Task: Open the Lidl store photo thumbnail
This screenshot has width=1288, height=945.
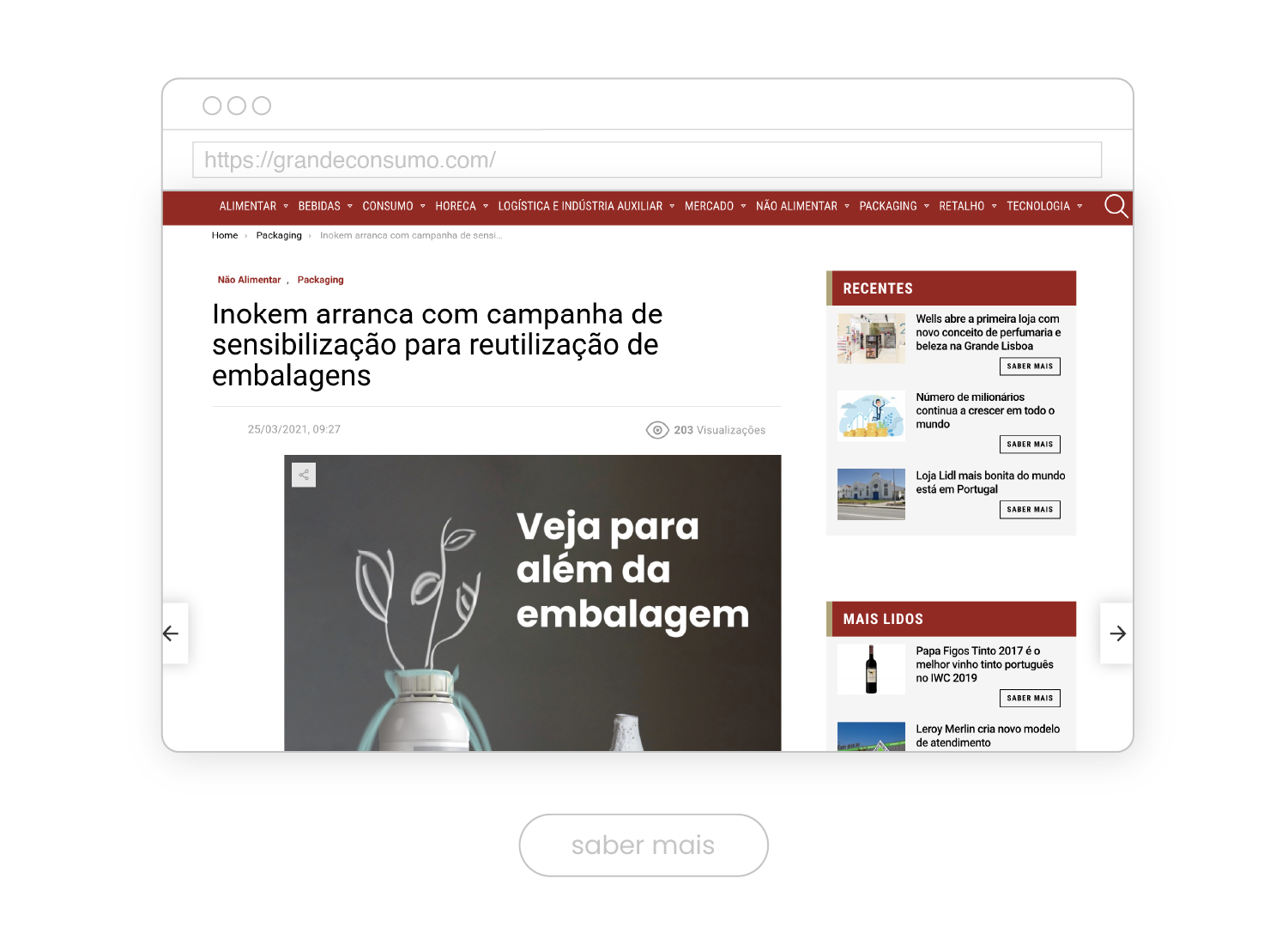Action: [871, 494]
